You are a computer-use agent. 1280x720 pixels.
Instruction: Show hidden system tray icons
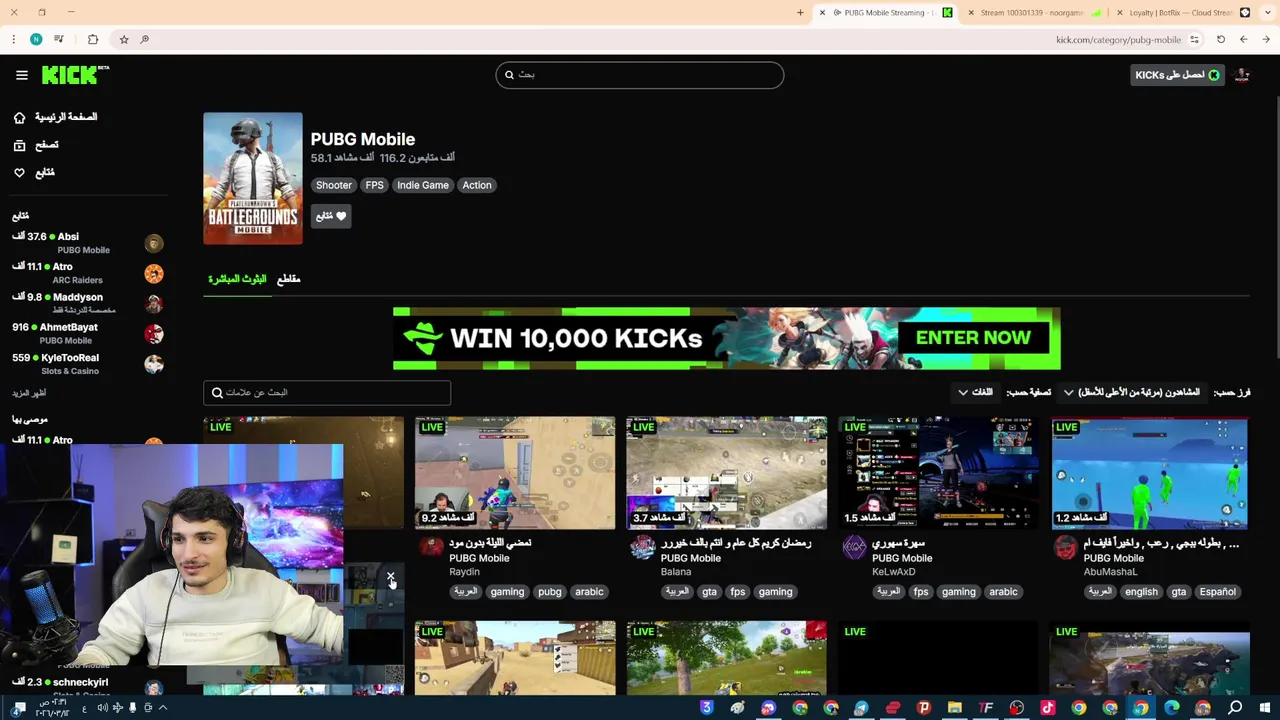[x=163, y=708]
